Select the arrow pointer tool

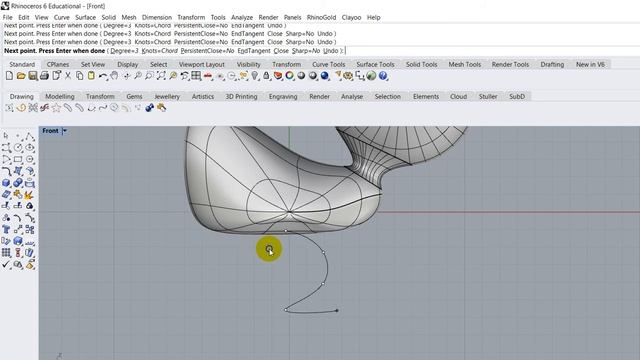pyautogui.click(x=6, y=136)
